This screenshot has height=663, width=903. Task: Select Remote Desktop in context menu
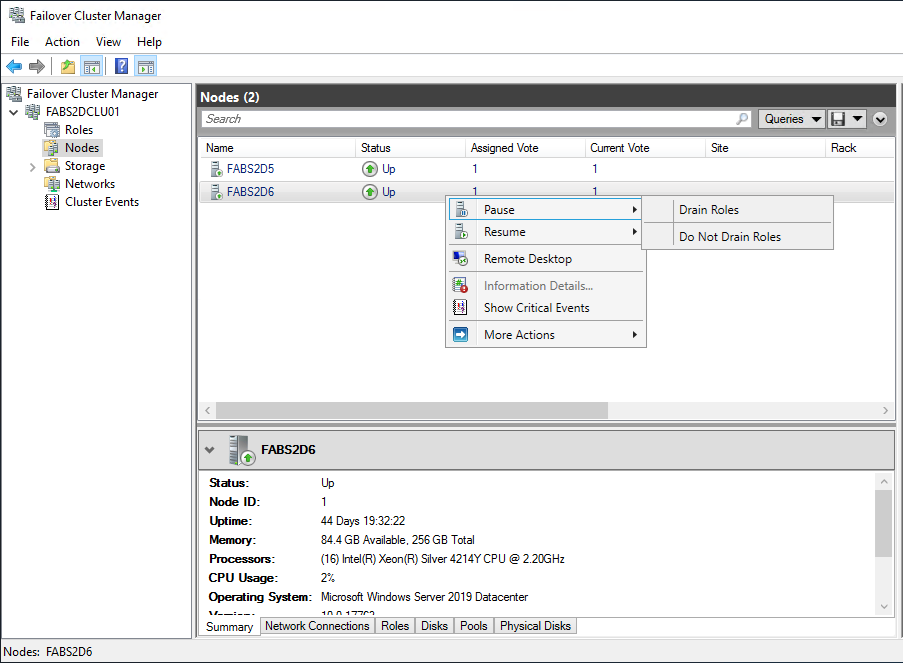[x=546, y=259]
